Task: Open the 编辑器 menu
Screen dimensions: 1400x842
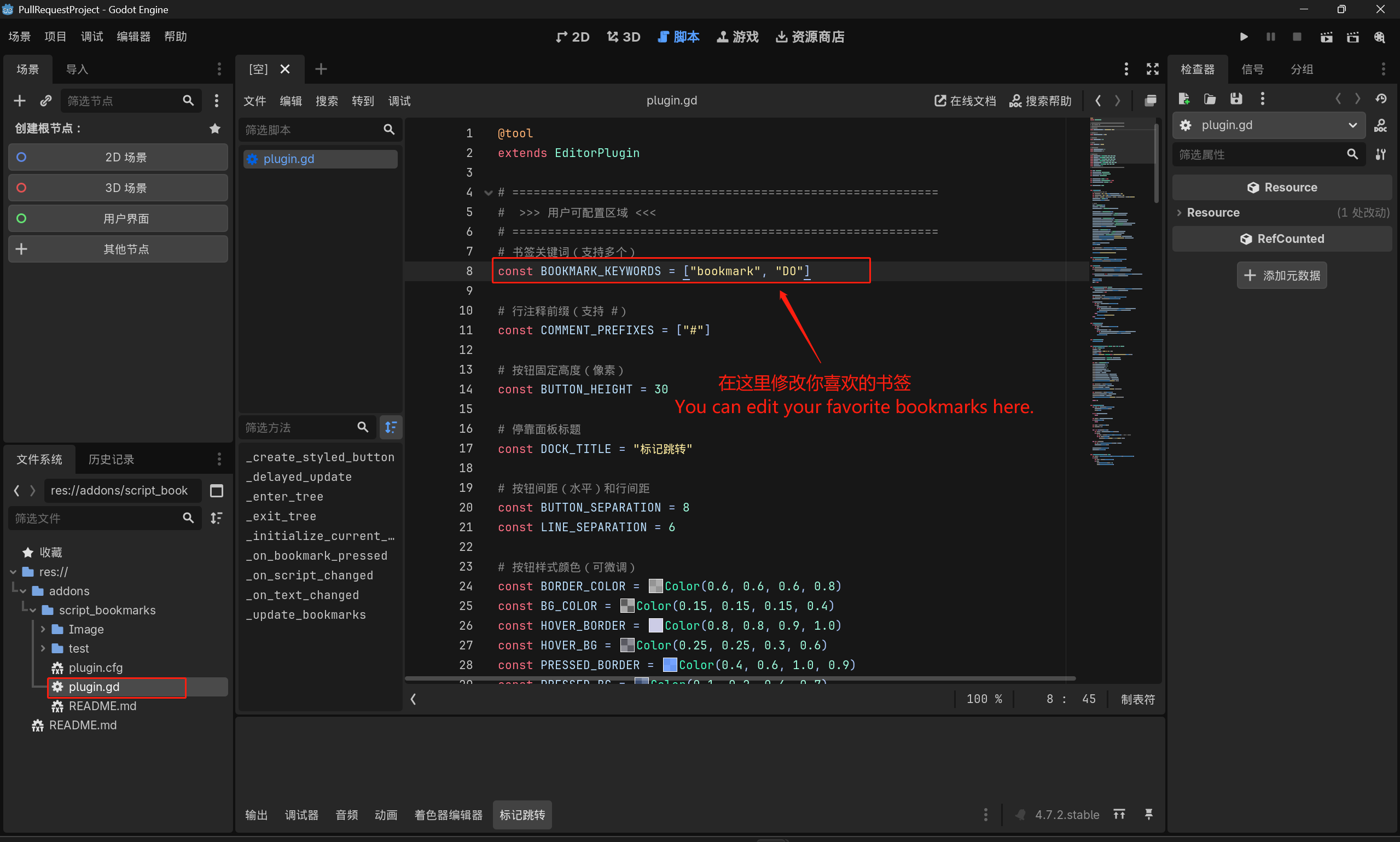Action: [x=133, y=36]
